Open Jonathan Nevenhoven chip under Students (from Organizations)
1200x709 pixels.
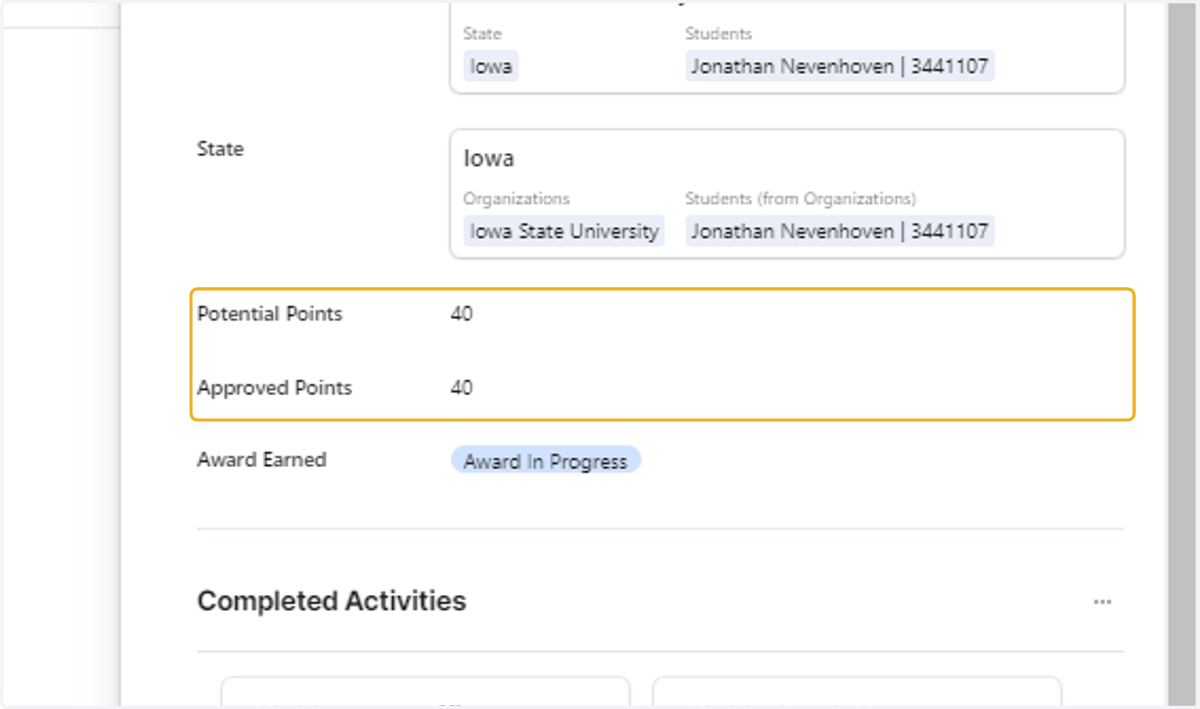(840, 231)
